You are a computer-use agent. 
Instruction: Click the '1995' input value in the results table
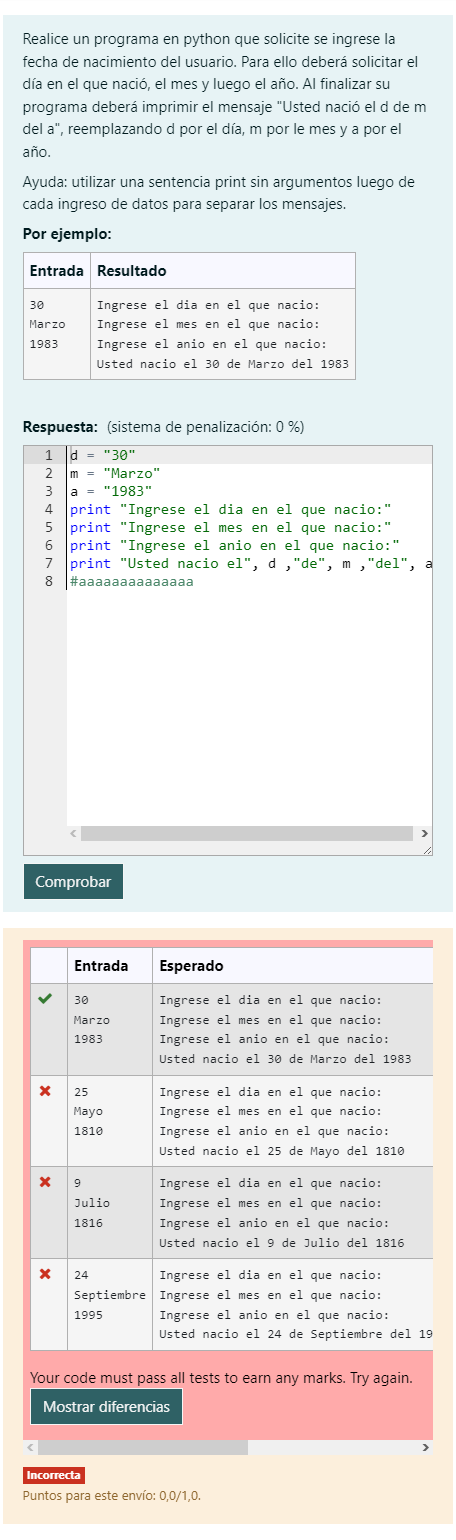(88, 1315)
